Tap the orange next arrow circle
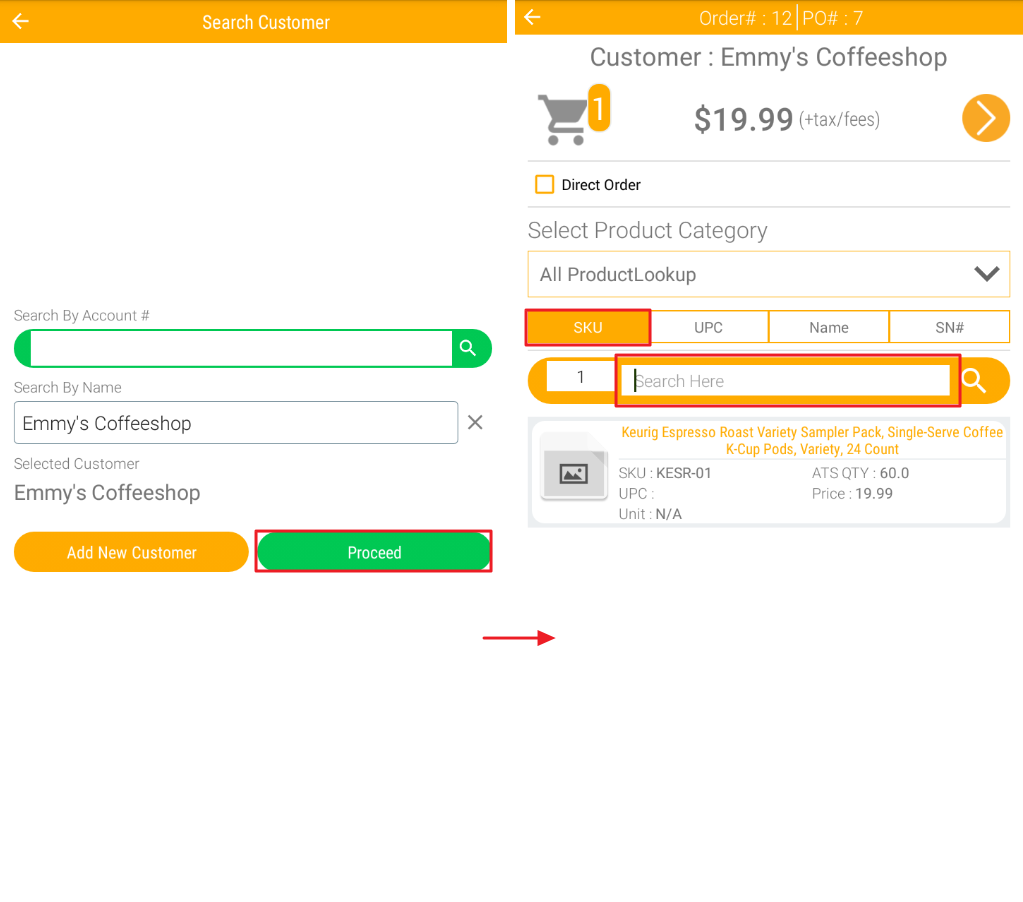Viewport: 1023px width, 902px height. point(985,119)
